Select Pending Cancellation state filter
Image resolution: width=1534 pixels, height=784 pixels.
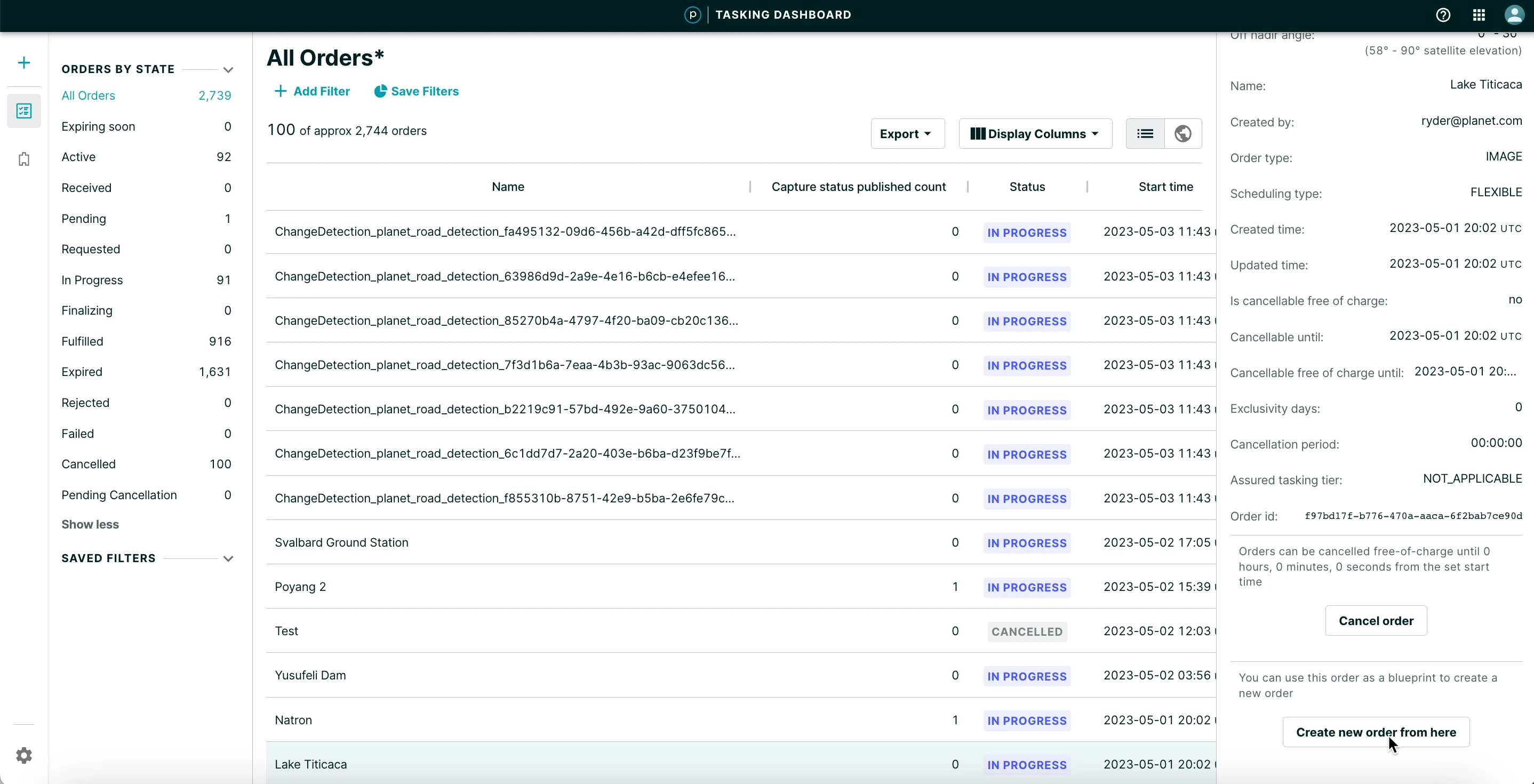pyautogui.click(x=146, y=495)
